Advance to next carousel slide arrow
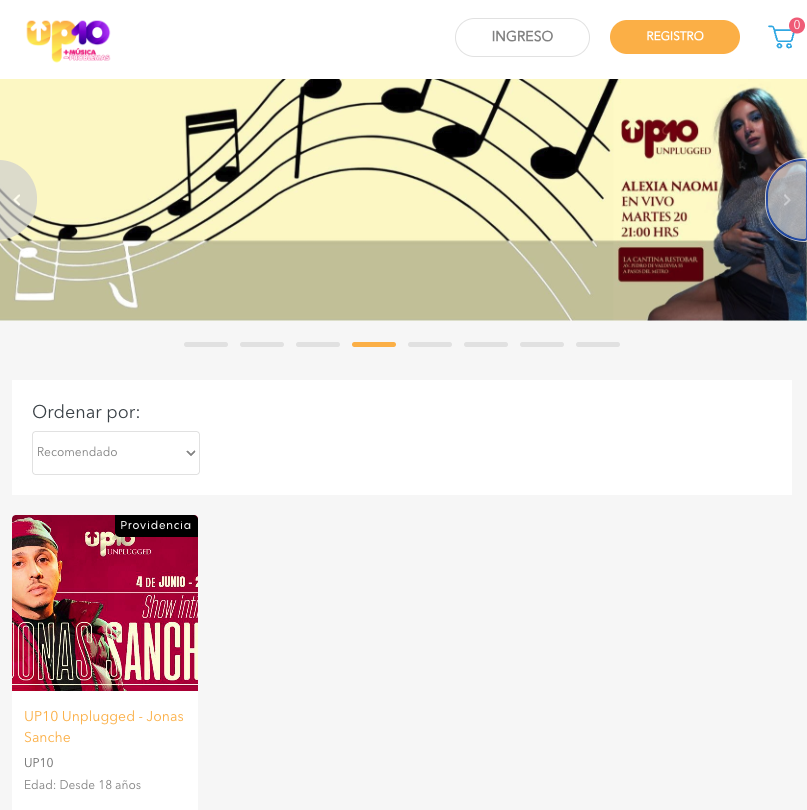The width and height of the screenshot is (807, 810). click(786, 200)
